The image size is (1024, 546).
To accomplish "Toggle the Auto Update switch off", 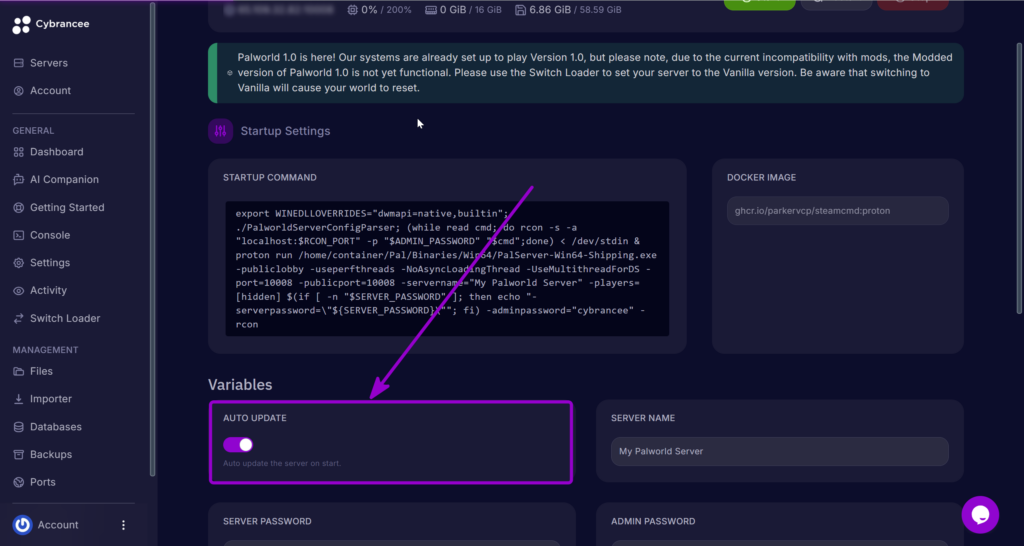I will pyautogui.click(x=238, y=445).
